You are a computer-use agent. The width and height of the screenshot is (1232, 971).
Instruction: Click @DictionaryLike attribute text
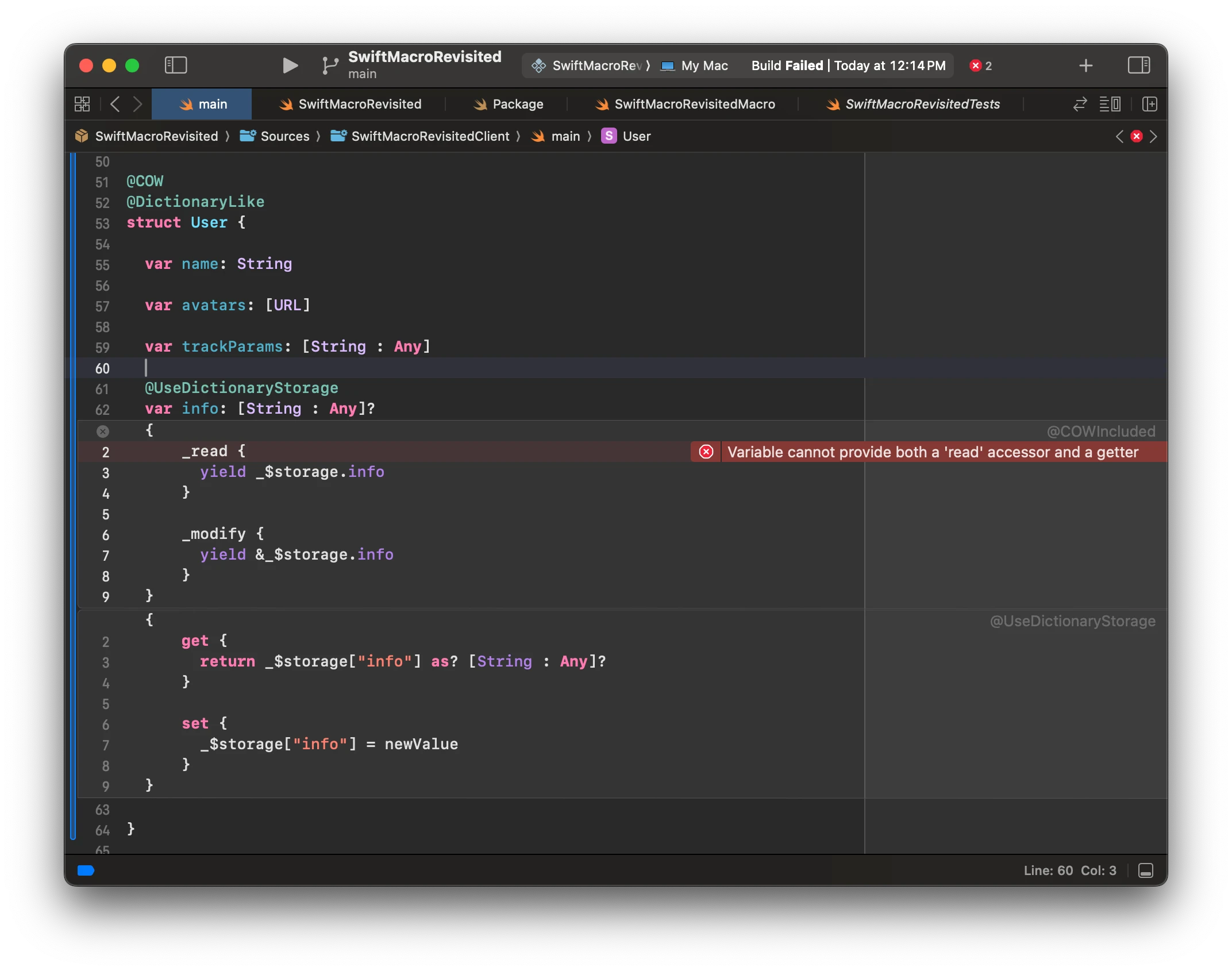(195, 202)
